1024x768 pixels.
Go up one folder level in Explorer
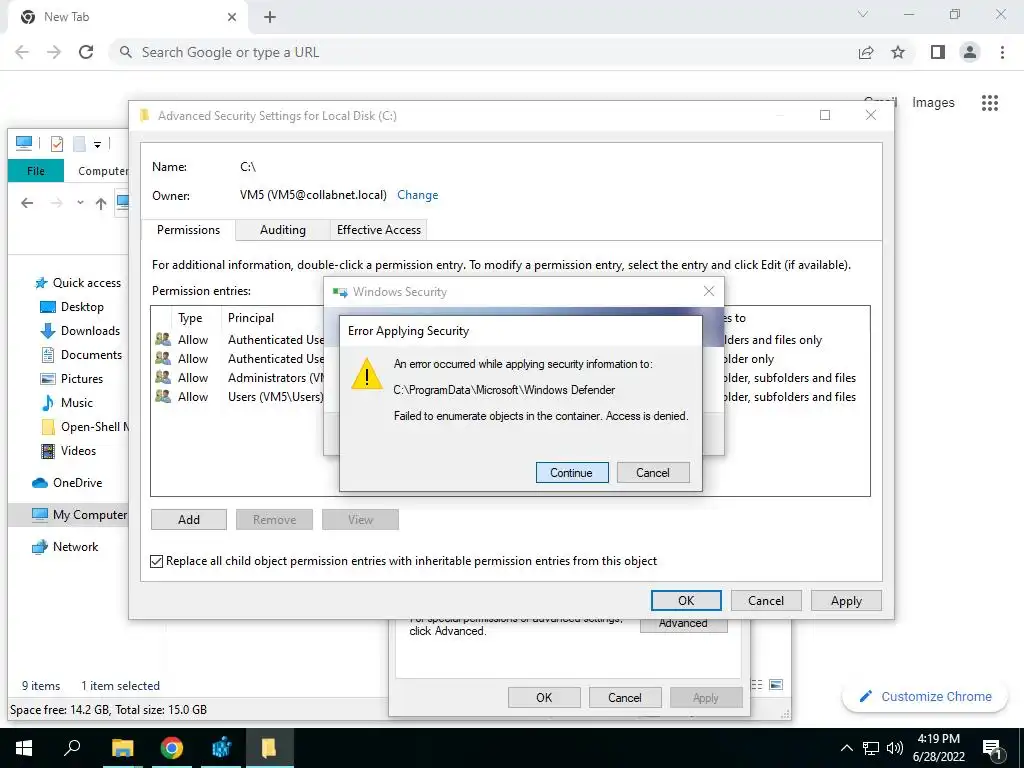click(101, 203)
